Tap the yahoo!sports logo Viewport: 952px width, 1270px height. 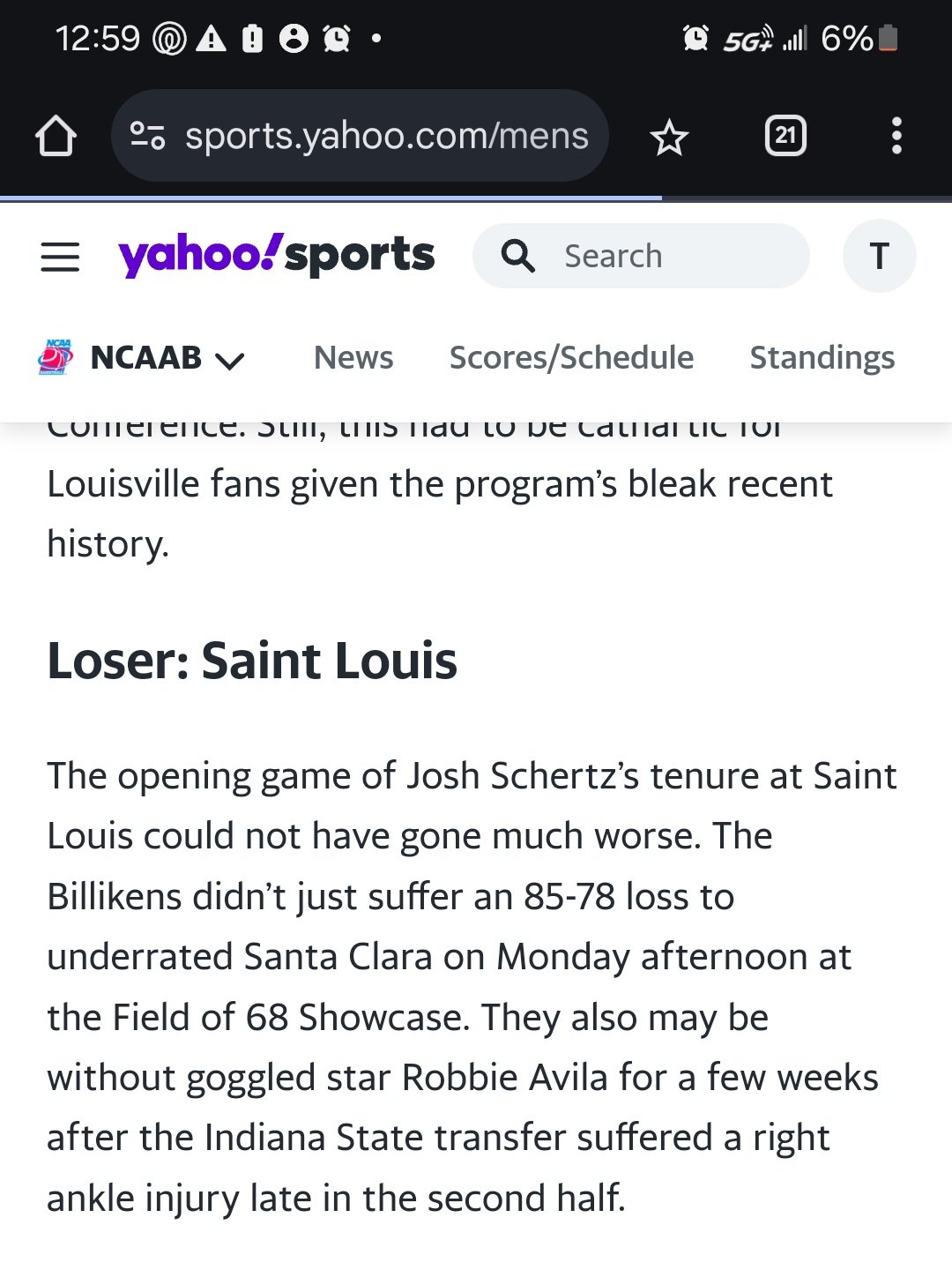pos(276,255)
